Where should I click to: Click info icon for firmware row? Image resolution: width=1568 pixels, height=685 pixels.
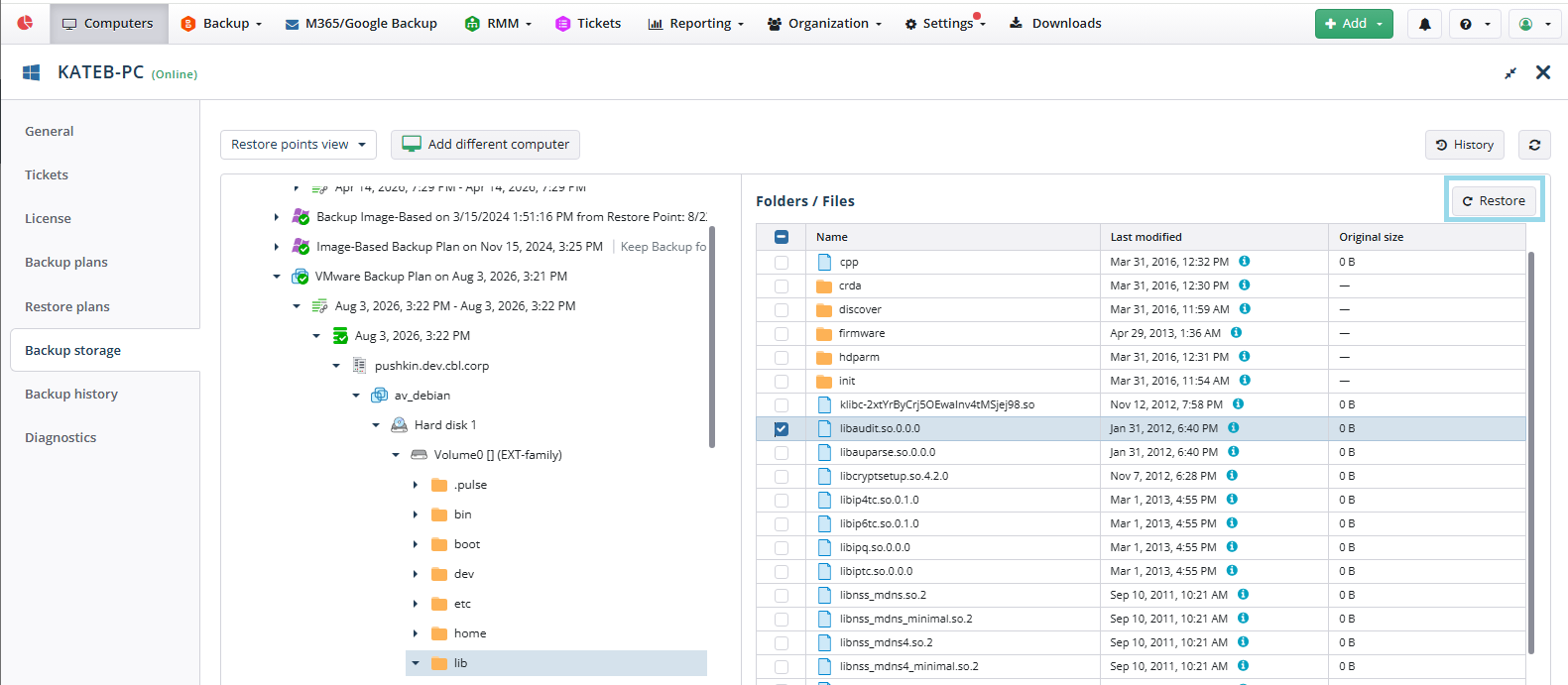(x=1236, y=333)
